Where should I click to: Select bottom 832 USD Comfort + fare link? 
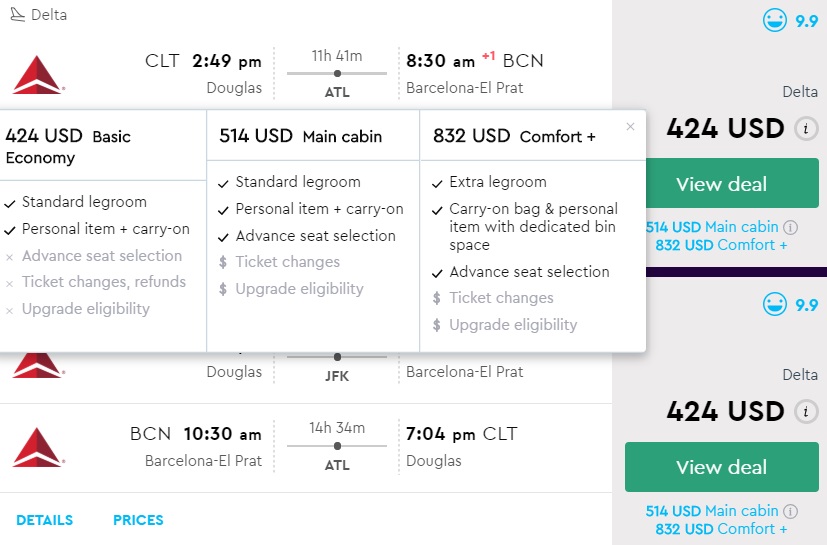(721, 529)
